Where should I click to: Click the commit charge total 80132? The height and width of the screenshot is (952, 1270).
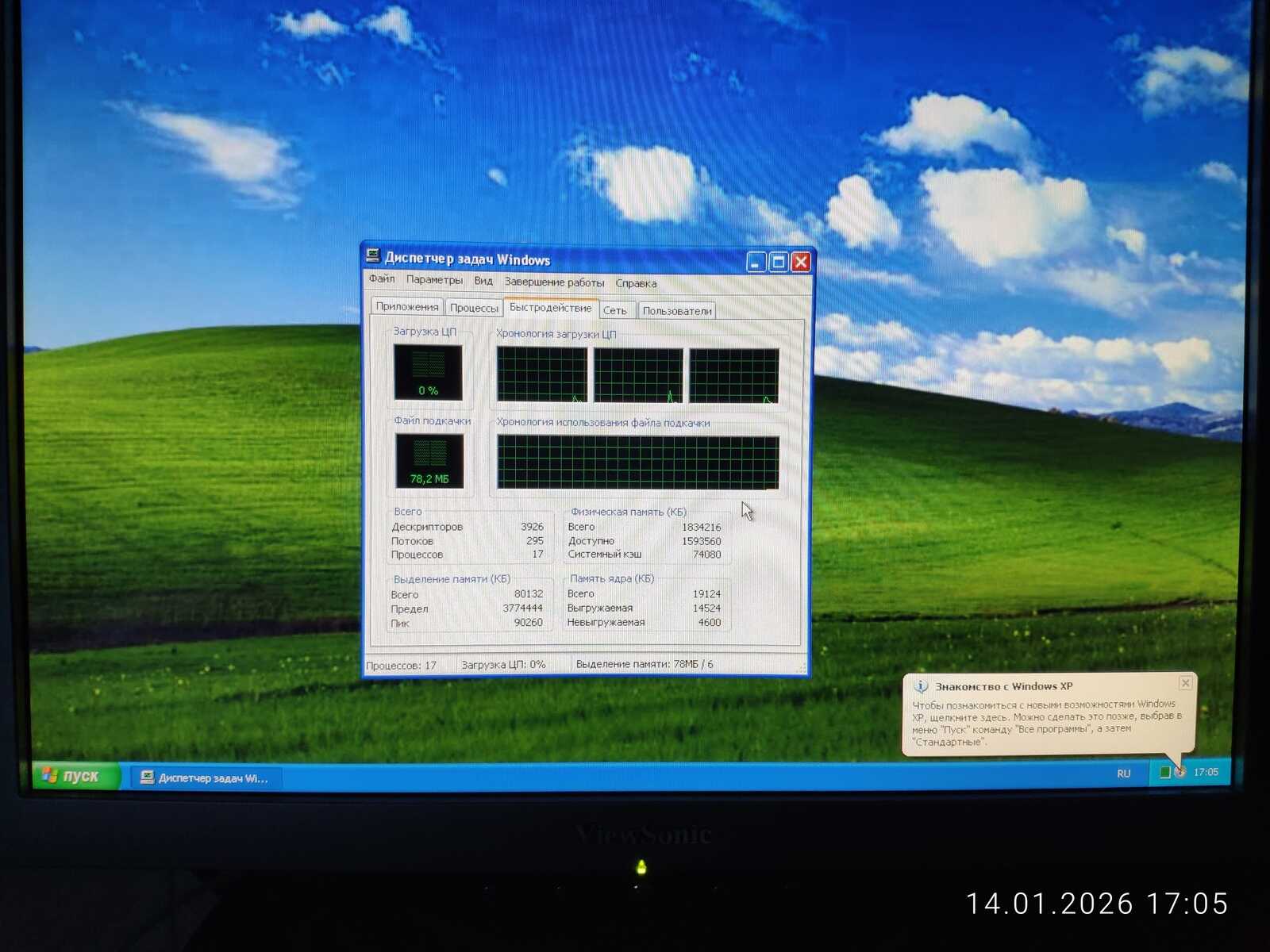point(529,594)
